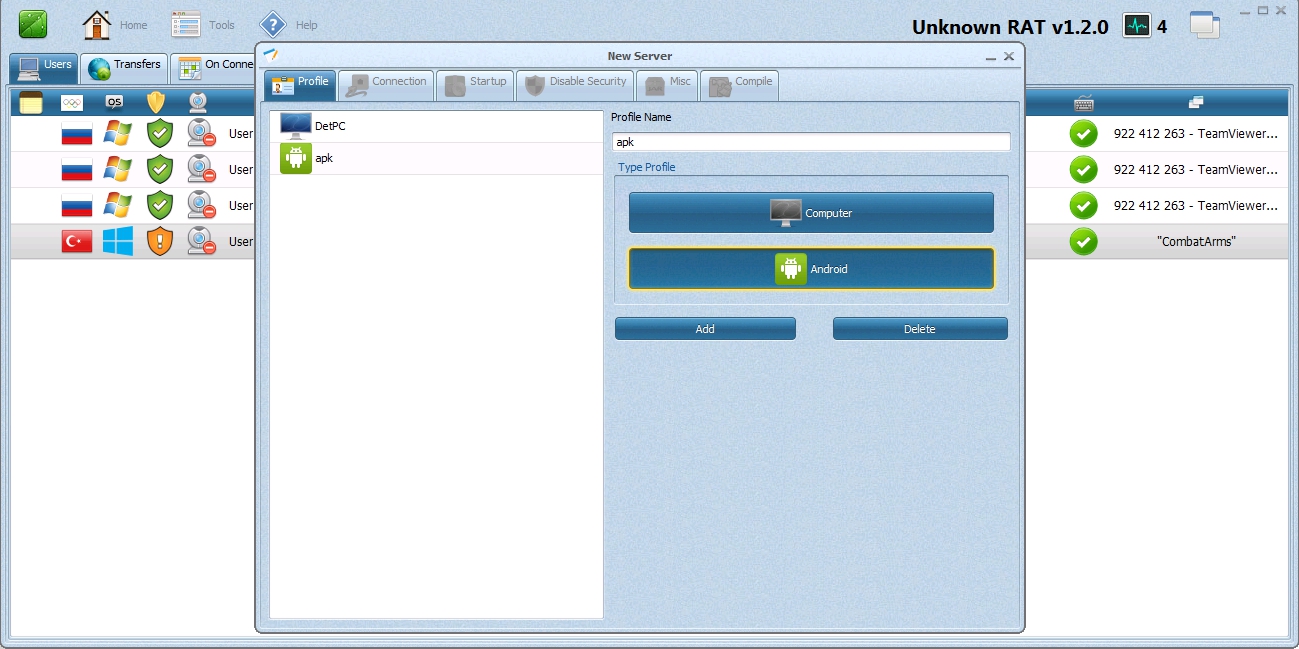Viewport: 1299px width, 649px height.
Task: Open the Disable Security tab
Action: (x=575, y=83)
